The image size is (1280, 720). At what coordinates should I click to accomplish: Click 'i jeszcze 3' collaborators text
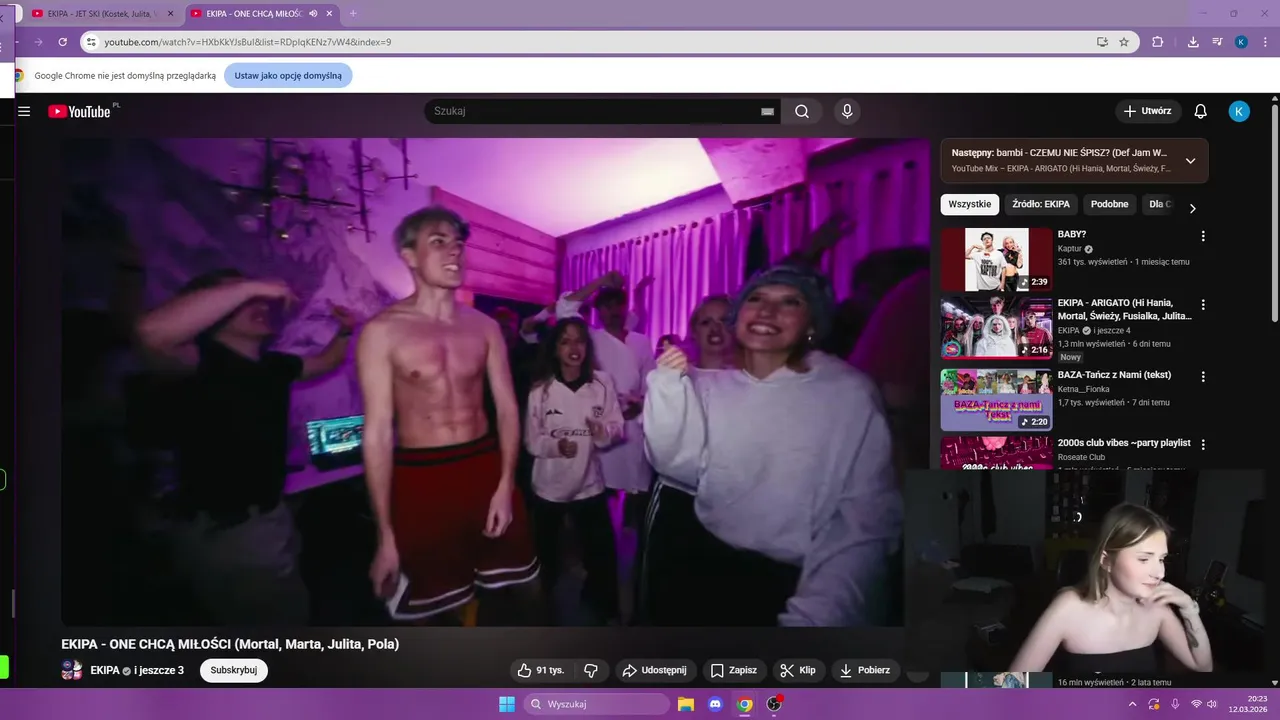point(159,670)
